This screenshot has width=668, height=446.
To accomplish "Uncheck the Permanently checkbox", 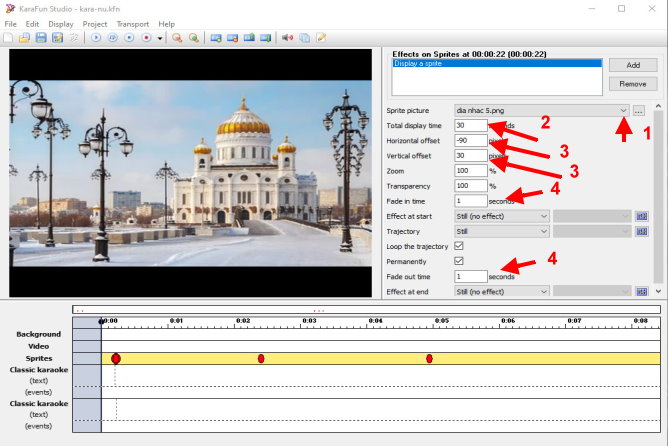I will pyautogui.click(x=459, y=261).
